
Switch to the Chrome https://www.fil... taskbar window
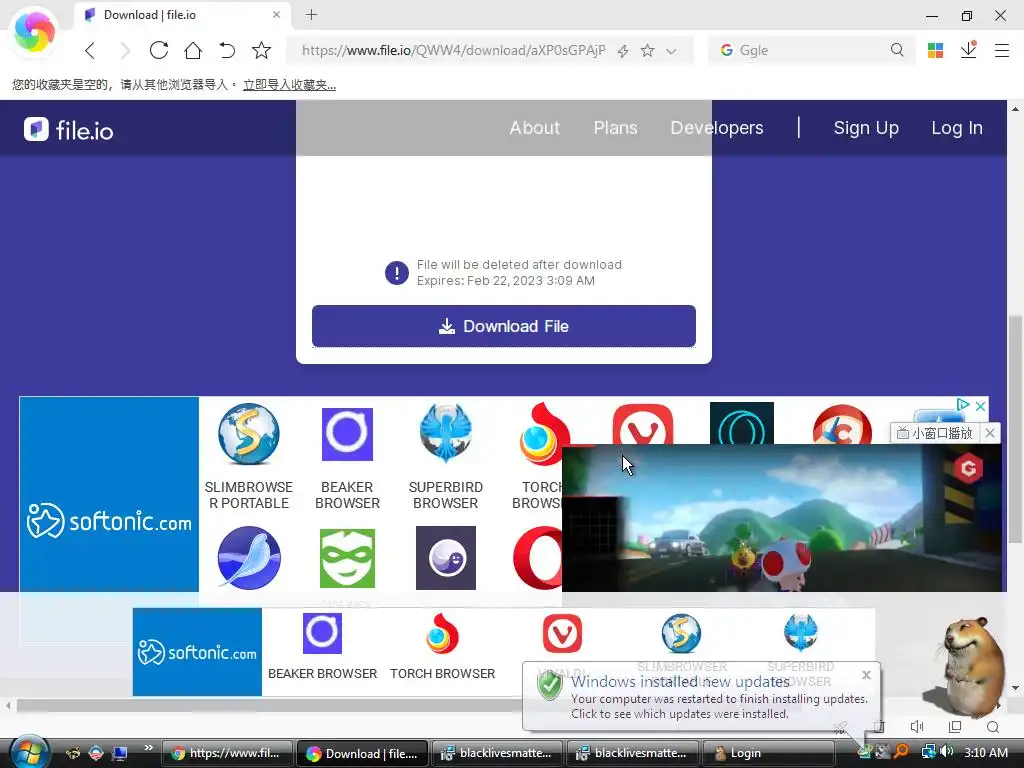tap(227, 753)
